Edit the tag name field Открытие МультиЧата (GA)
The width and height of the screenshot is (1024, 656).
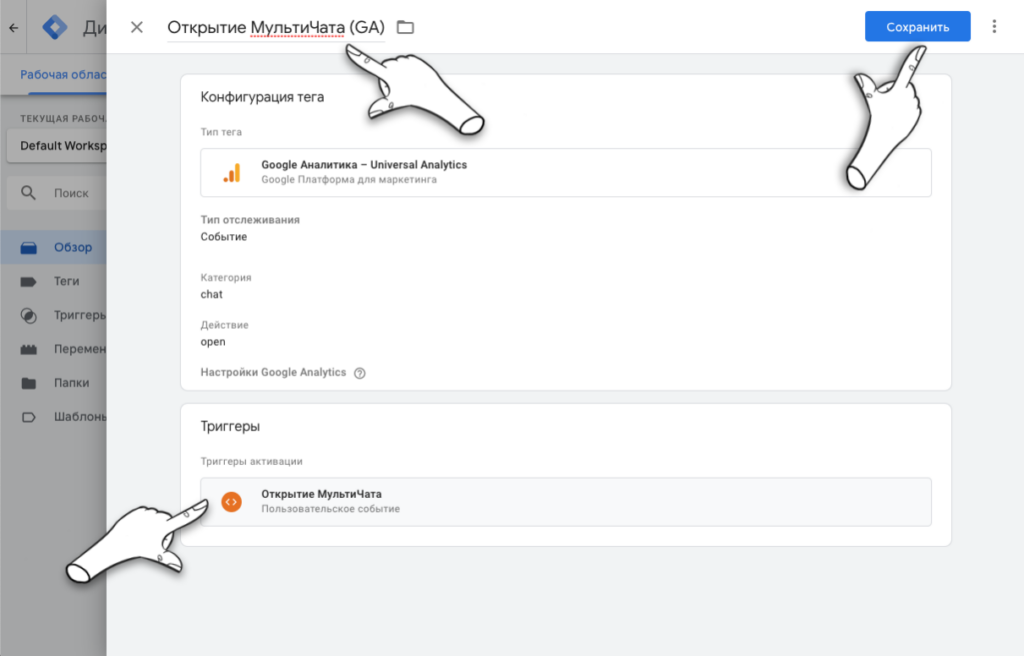(275, 27)
